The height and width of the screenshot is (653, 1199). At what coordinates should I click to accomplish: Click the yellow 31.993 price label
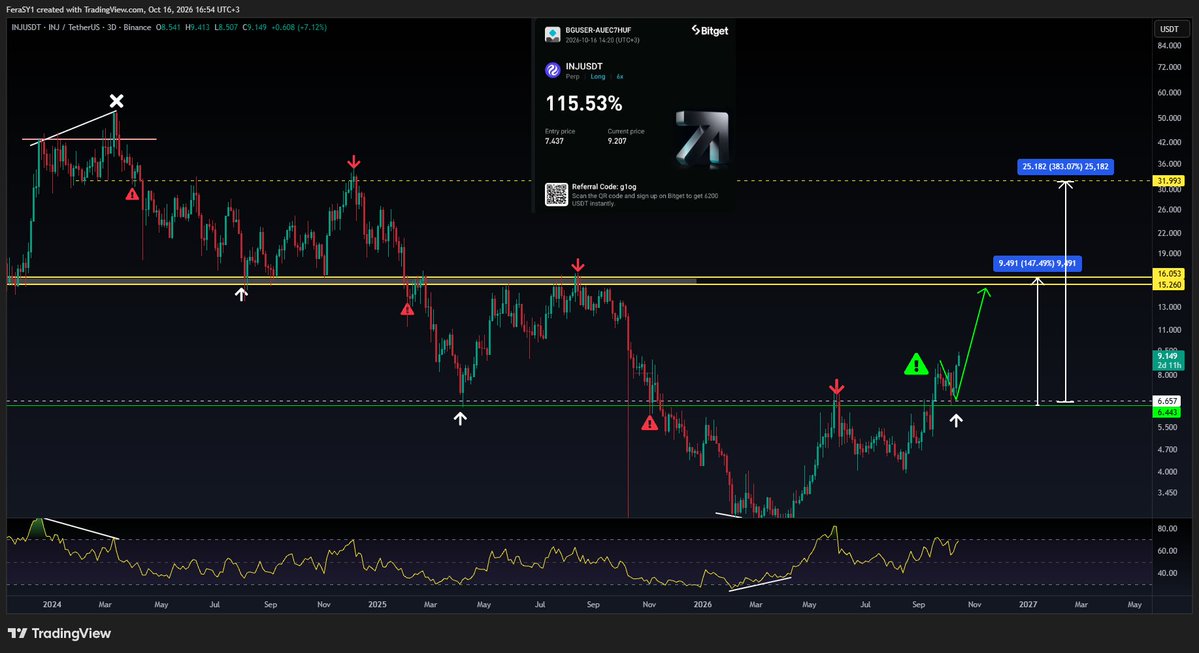click(x=1169, y=181)
